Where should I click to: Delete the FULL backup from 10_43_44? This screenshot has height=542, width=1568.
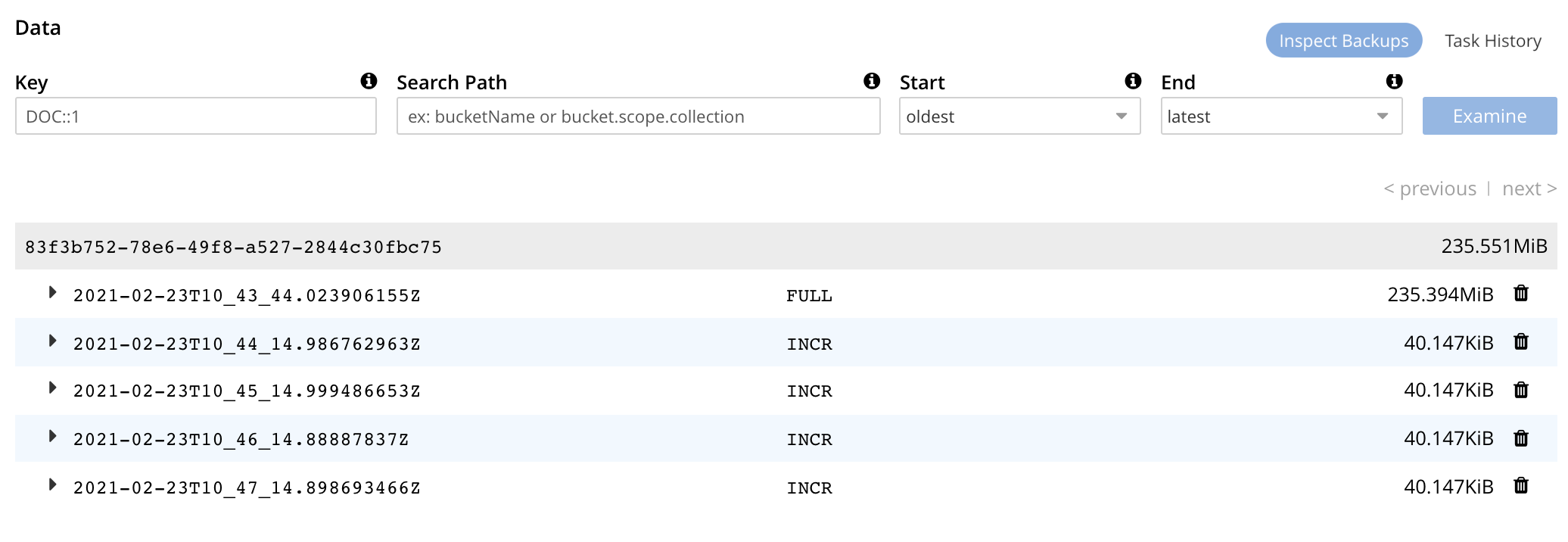pos(1520,294)
